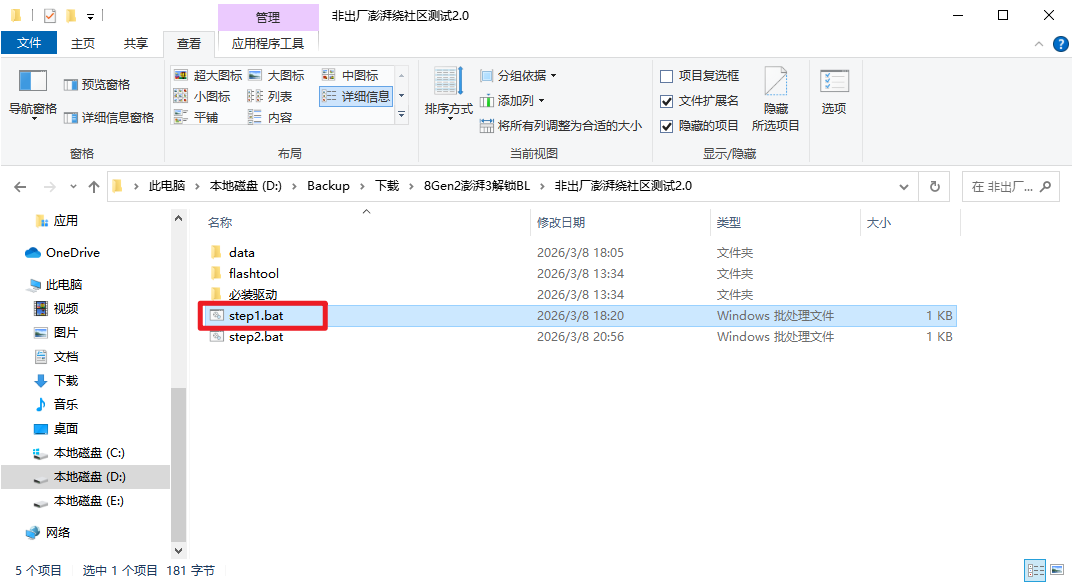Viewport: 1073px width, 583px height.
Task: Toggle the Preview pane
Action: [96, 84]
